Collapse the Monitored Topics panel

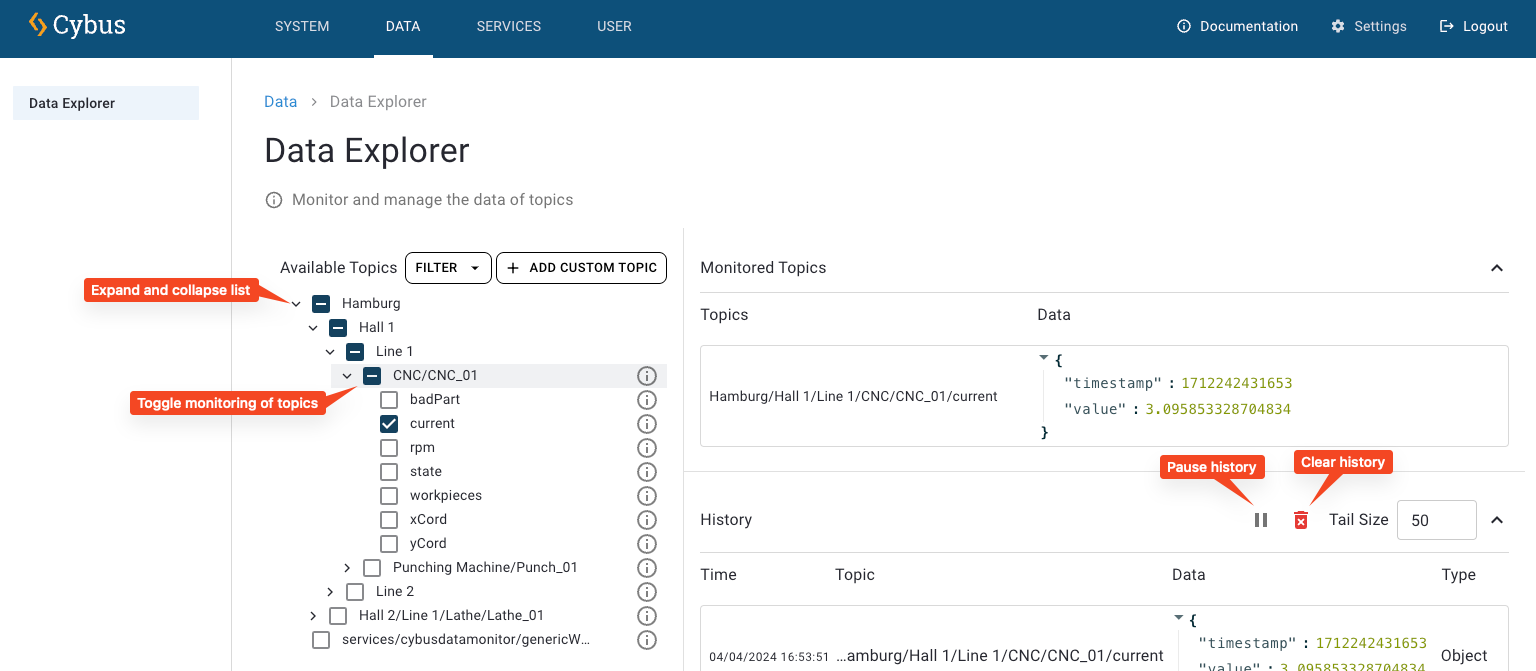(x=1497, y=268)
